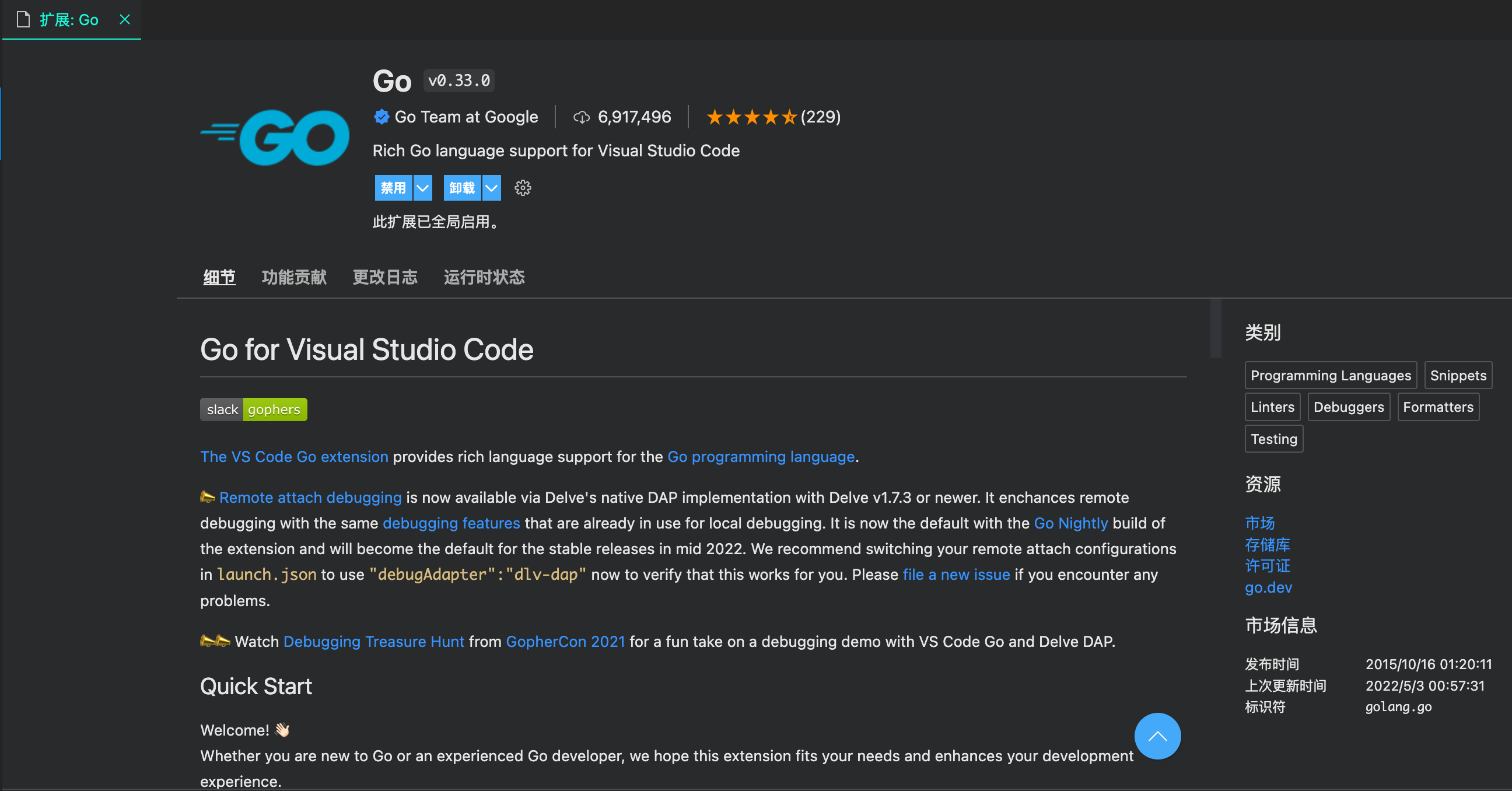
Task: Click the double megaphone emoji before Watch
Action: (215, 640)
